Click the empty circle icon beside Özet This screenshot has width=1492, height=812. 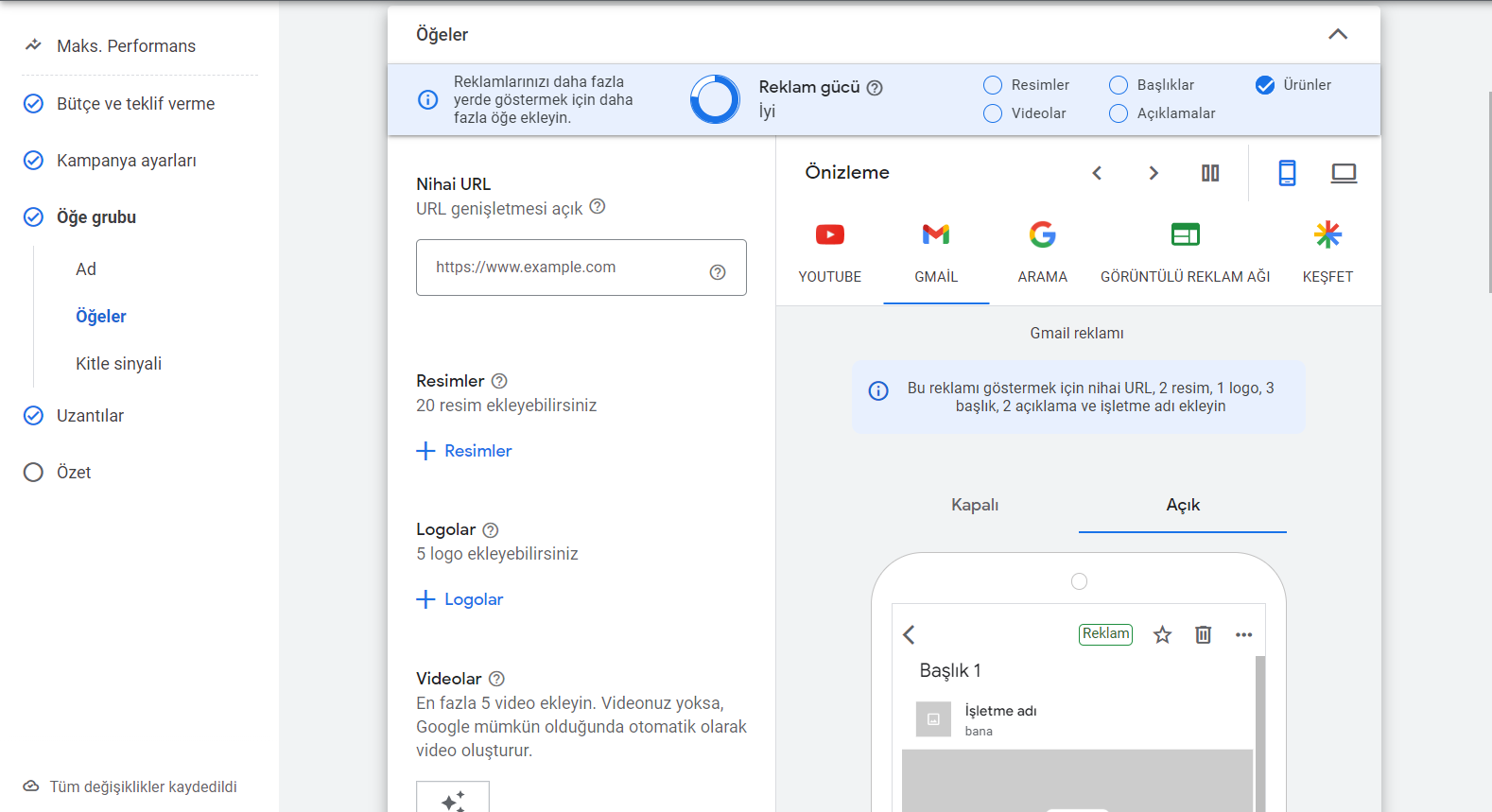tap(33, 473)
